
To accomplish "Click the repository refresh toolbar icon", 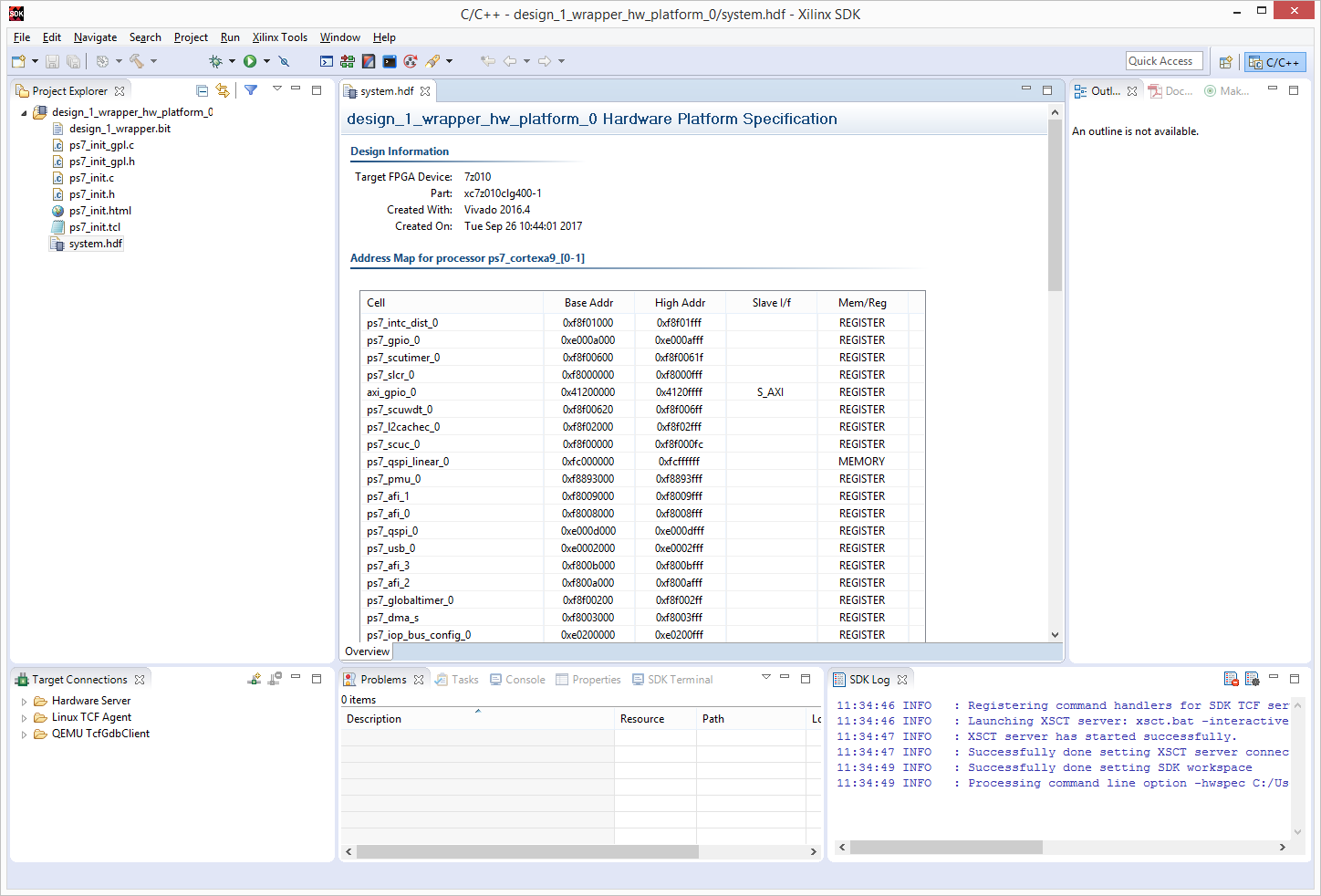I will pos(411,61).
